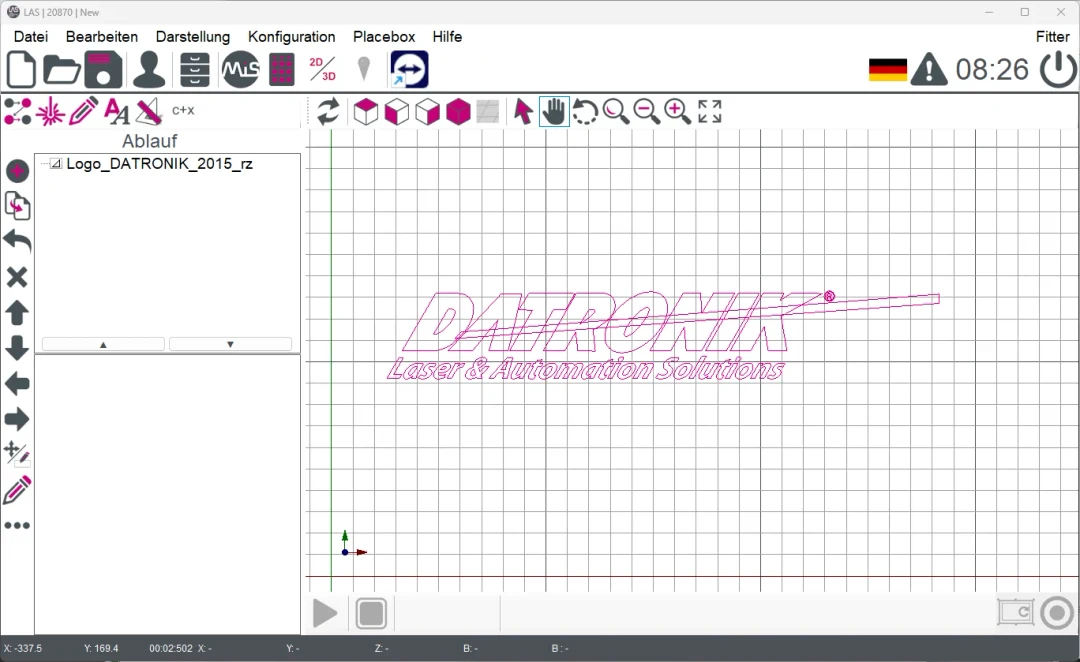This screenshot has width=1080, height=662.
Task: Click the power shutdown button
Action: [1058, 70]
